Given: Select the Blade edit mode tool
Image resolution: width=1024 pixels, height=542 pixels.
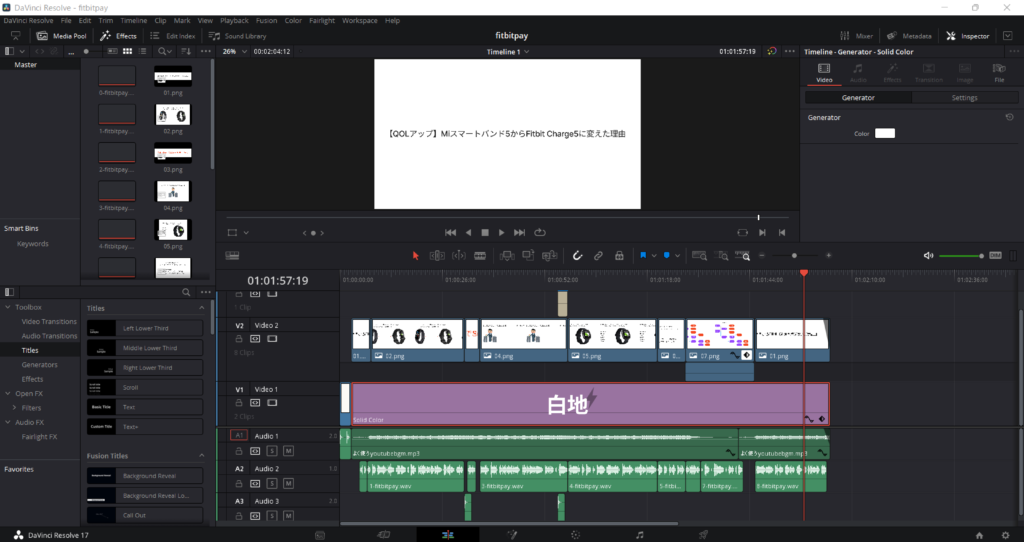Looking at the screenshot, I should point(480,256).
